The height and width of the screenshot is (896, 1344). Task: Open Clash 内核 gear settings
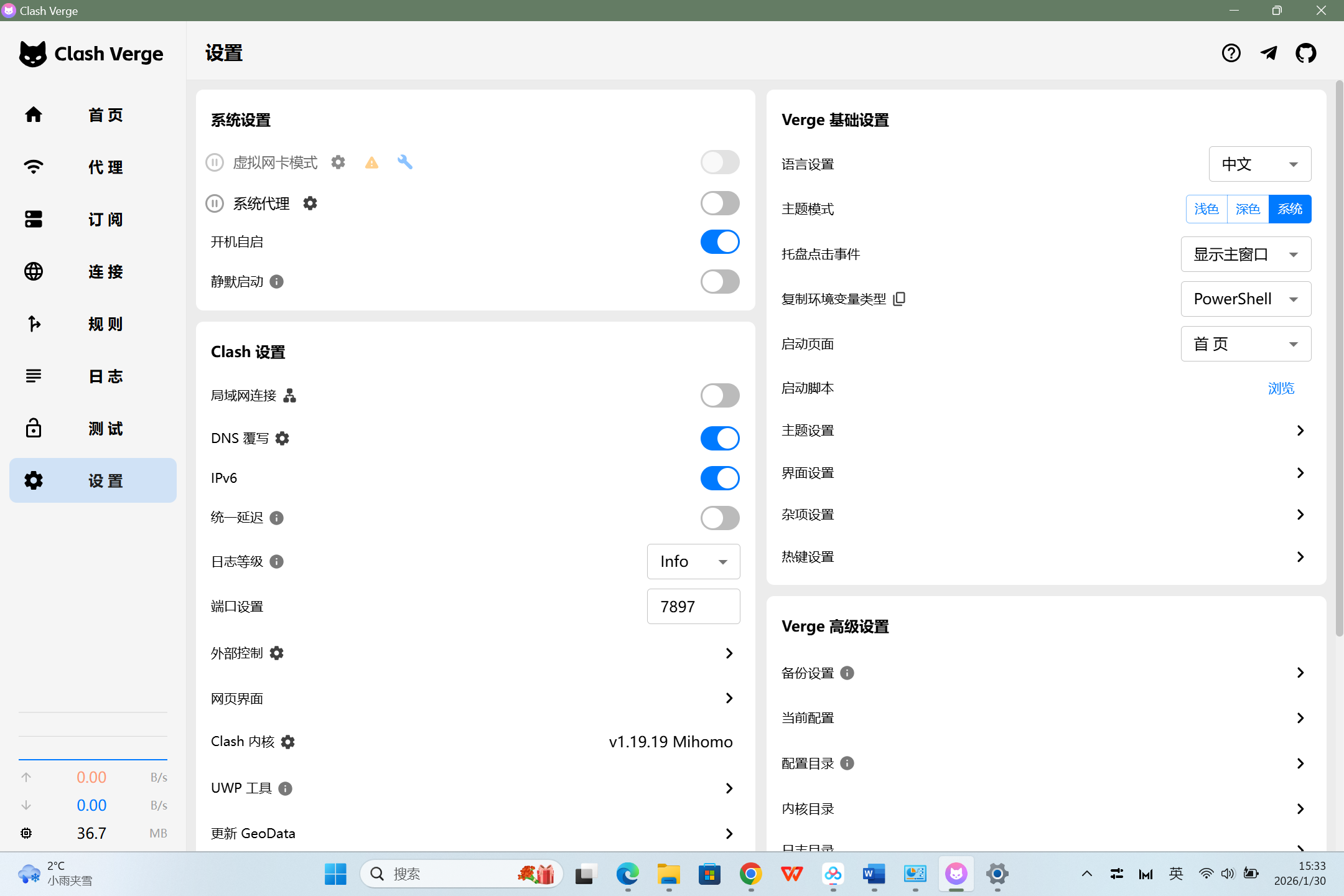click(x=287, y=742)
